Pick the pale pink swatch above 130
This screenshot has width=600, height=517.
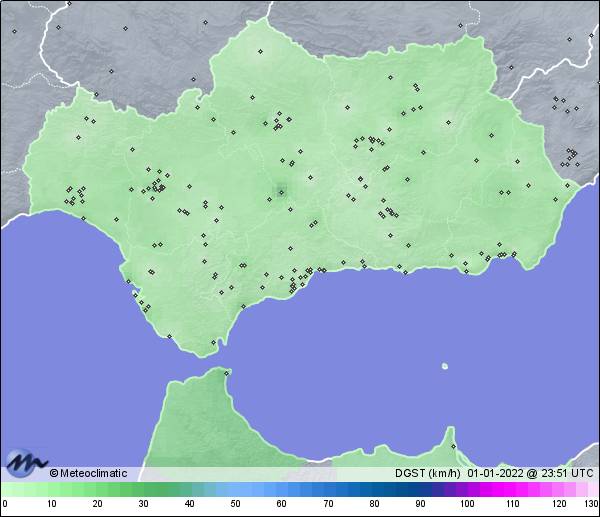(593, 489)
